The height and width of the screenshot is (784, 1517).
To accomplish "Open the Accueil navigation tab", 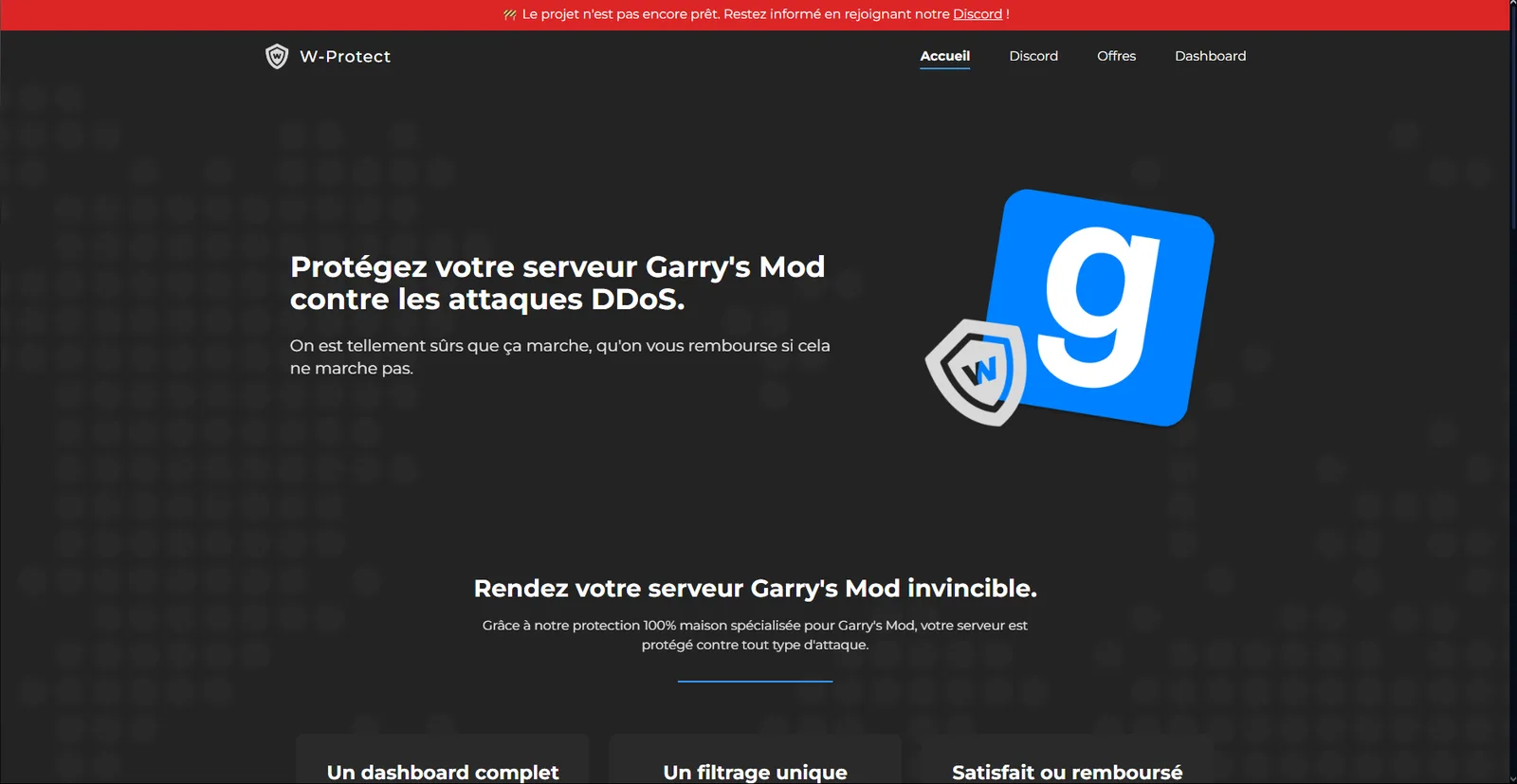I will coord(944,56).
